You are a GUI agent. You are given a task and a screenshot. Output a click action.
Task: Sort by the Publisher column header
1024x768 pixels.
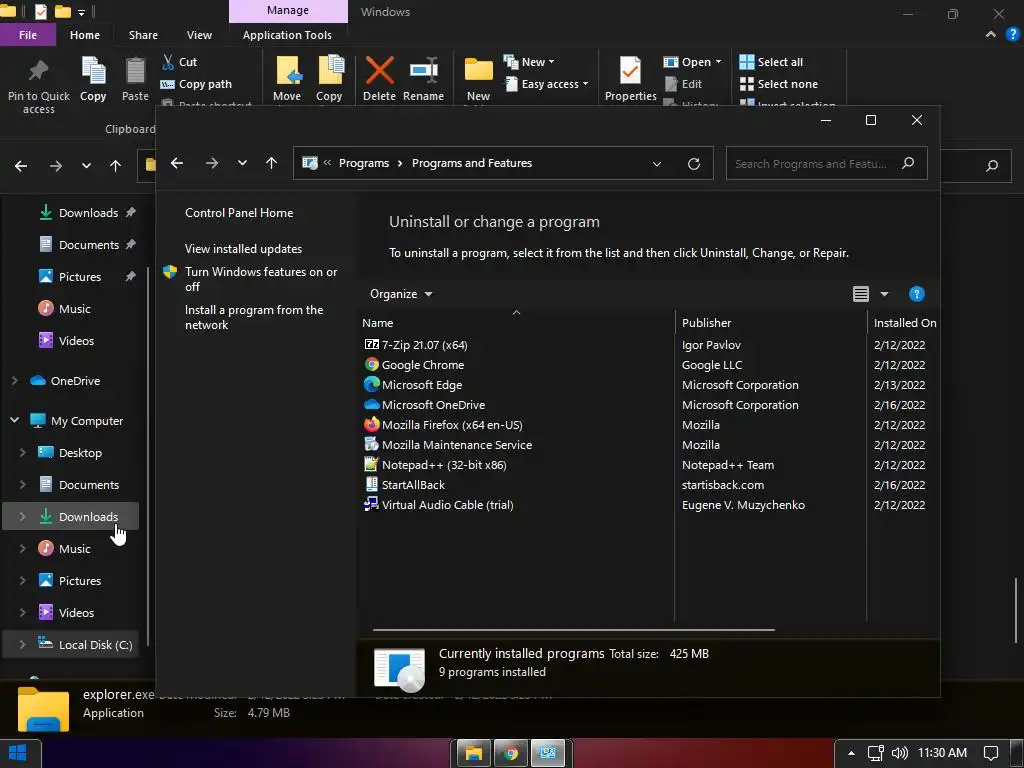(x=771, y=323)
